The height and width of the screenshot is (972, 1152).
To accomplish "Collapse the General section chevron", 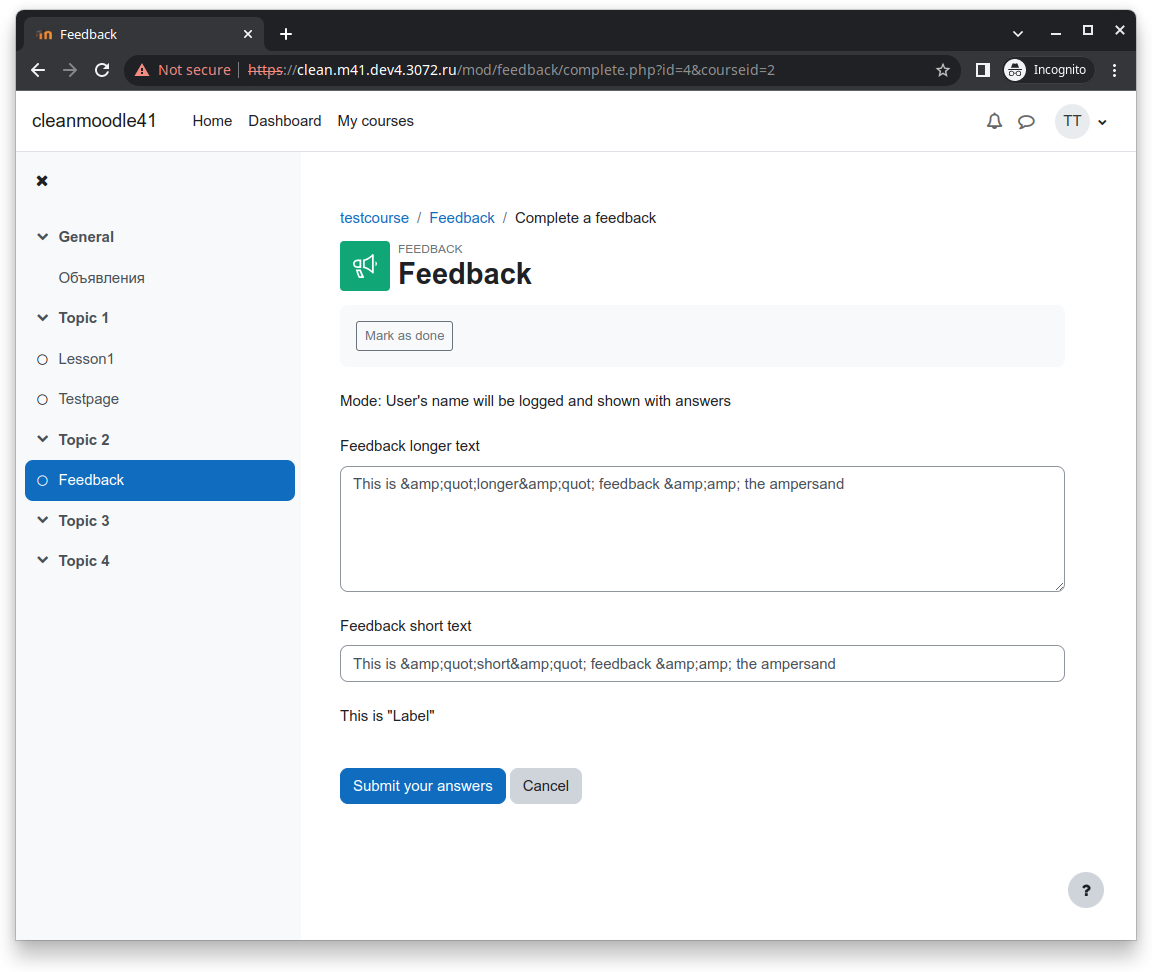I will (x=43, y=237).
